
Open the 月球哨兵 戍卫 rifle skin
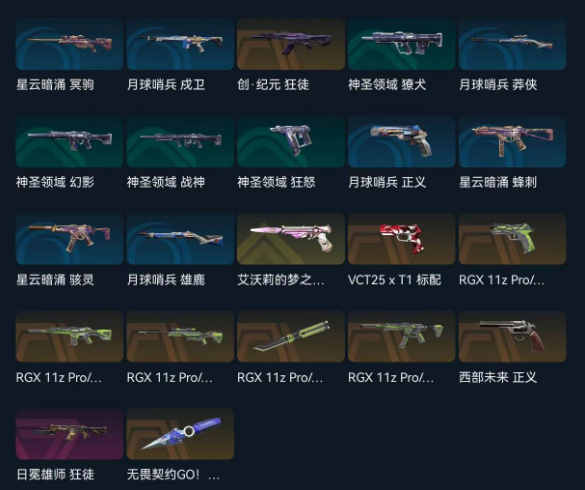pos(180,44)
